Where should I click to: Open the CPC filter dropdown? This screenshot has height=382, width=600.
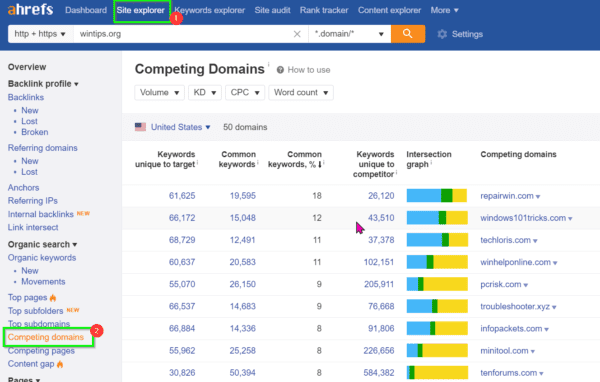click(x=245, y=93)
